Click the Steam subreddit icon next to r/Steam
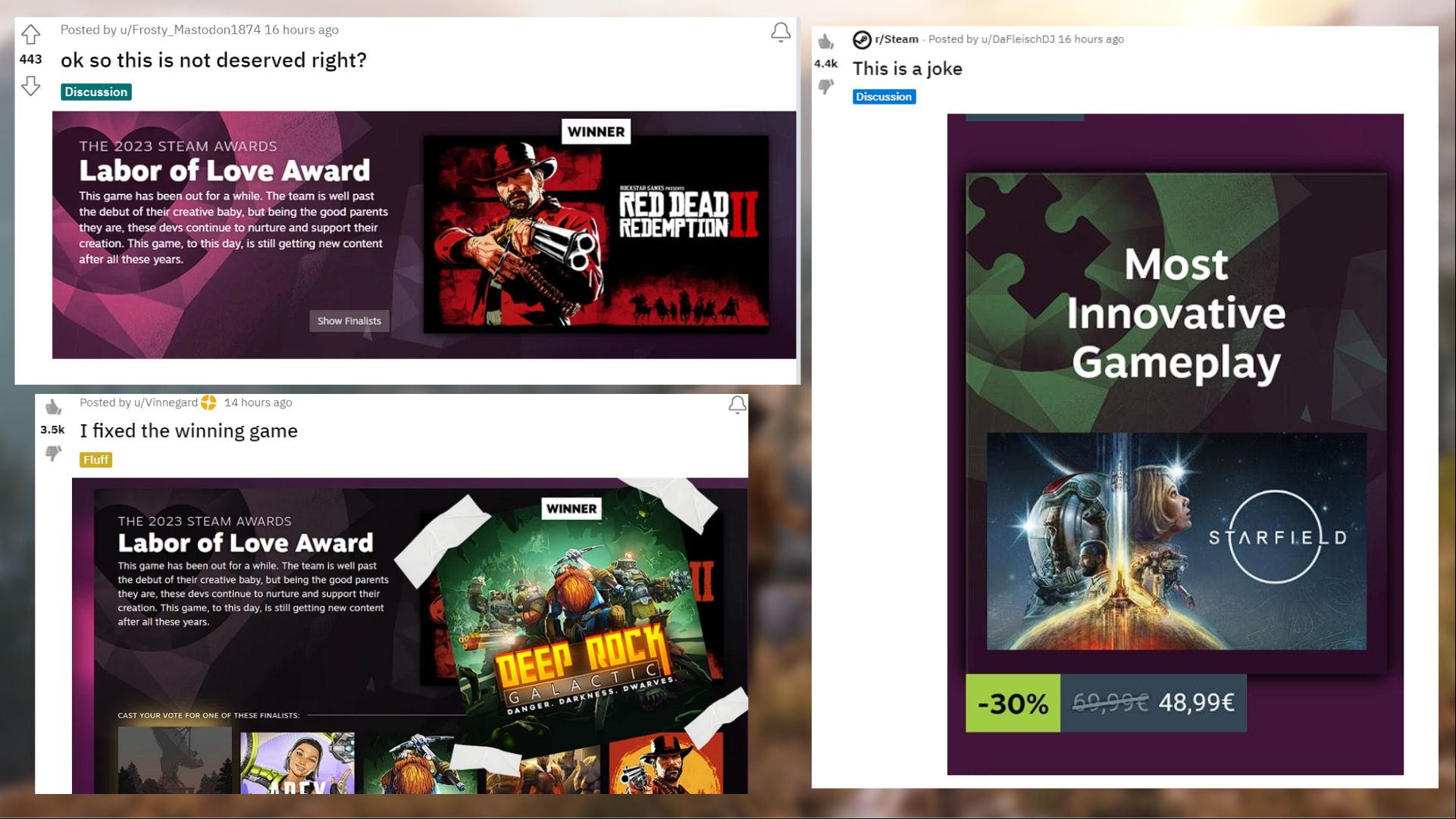Image resolution: width=1456 pixels, height=819 pixels. [862, 39]
